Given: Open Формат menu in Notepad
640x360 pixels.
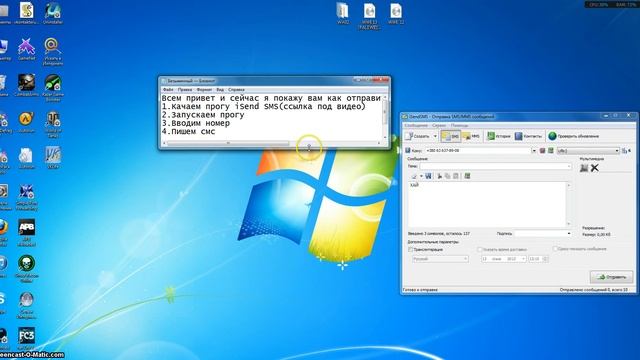Looking at the screenshot, I should 204,89.
